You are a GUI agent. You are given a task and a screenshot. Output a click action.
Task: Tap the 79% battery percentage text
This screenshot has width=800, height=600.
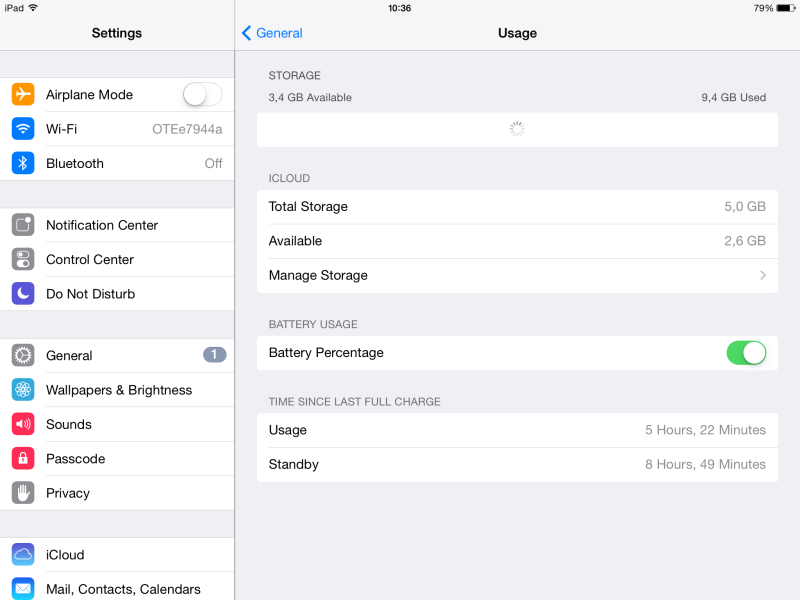(763, 8)
